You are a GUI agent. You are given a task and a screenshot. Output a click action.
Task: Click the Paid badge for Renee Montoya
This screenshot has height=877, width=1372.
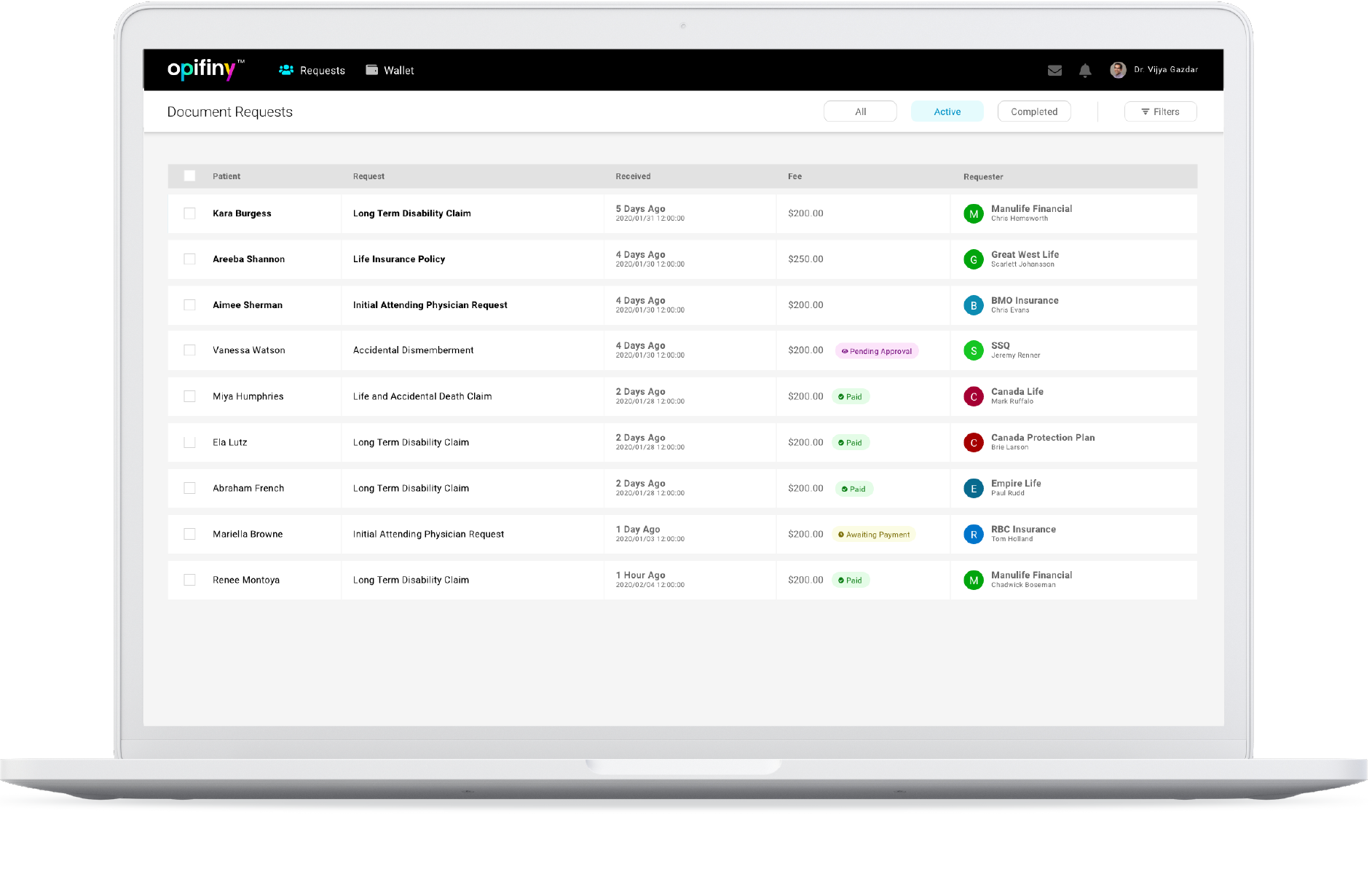coord(851,581)
